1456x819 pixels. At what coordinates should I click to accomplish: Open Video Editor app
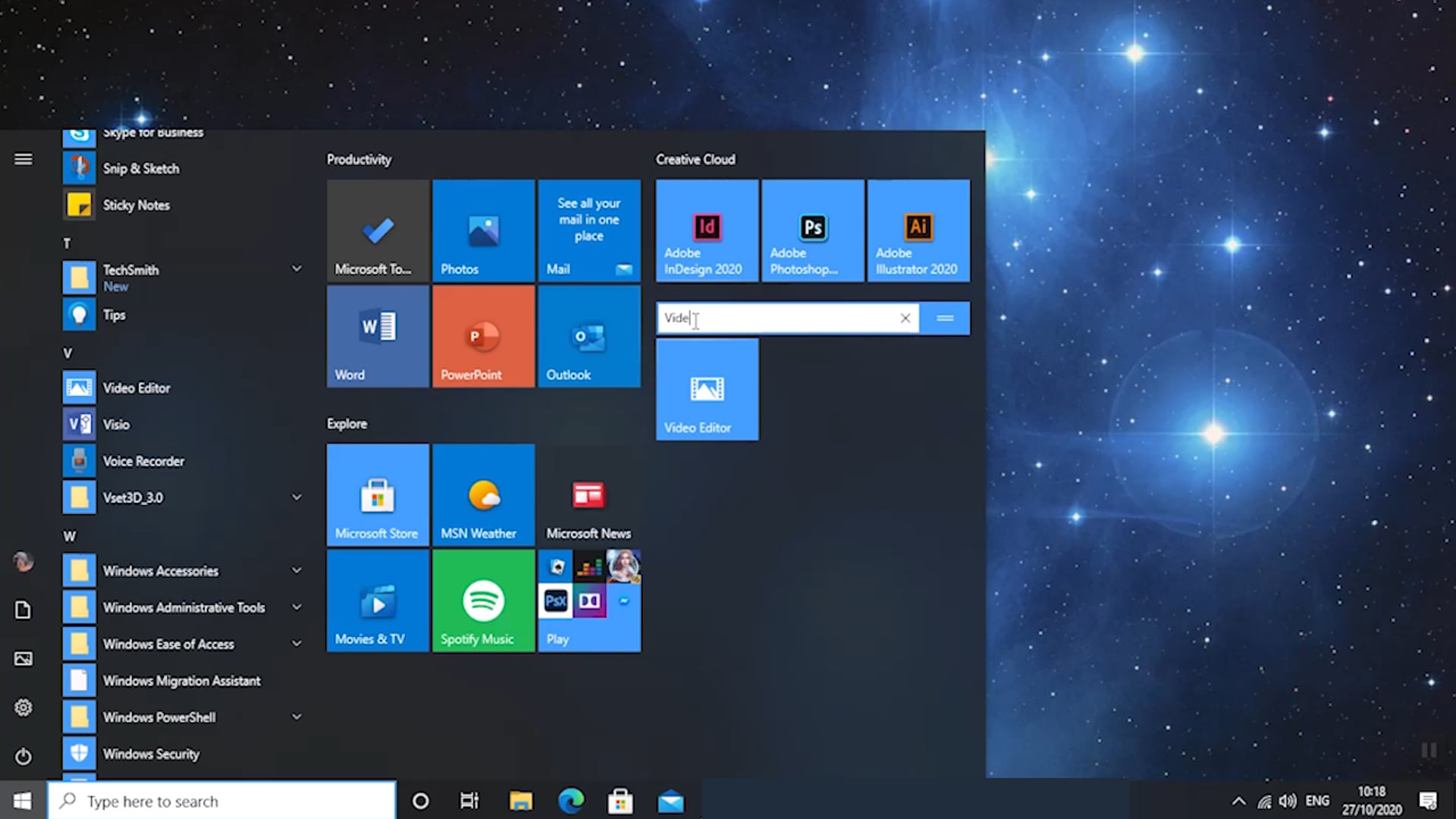click(x=706, y=390)
